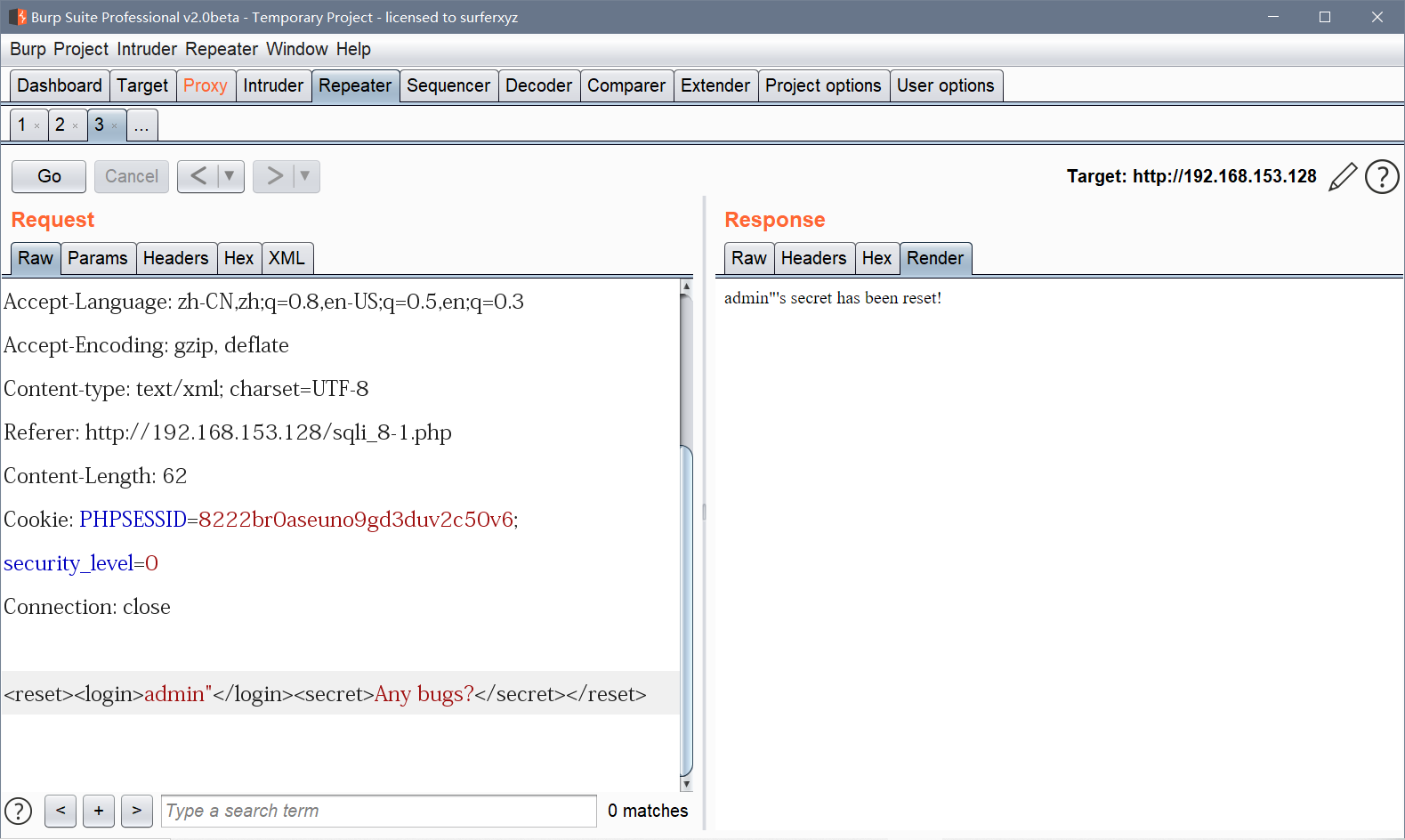
Task: Click the request scrollbar up arrow
Action: point(686,287)
